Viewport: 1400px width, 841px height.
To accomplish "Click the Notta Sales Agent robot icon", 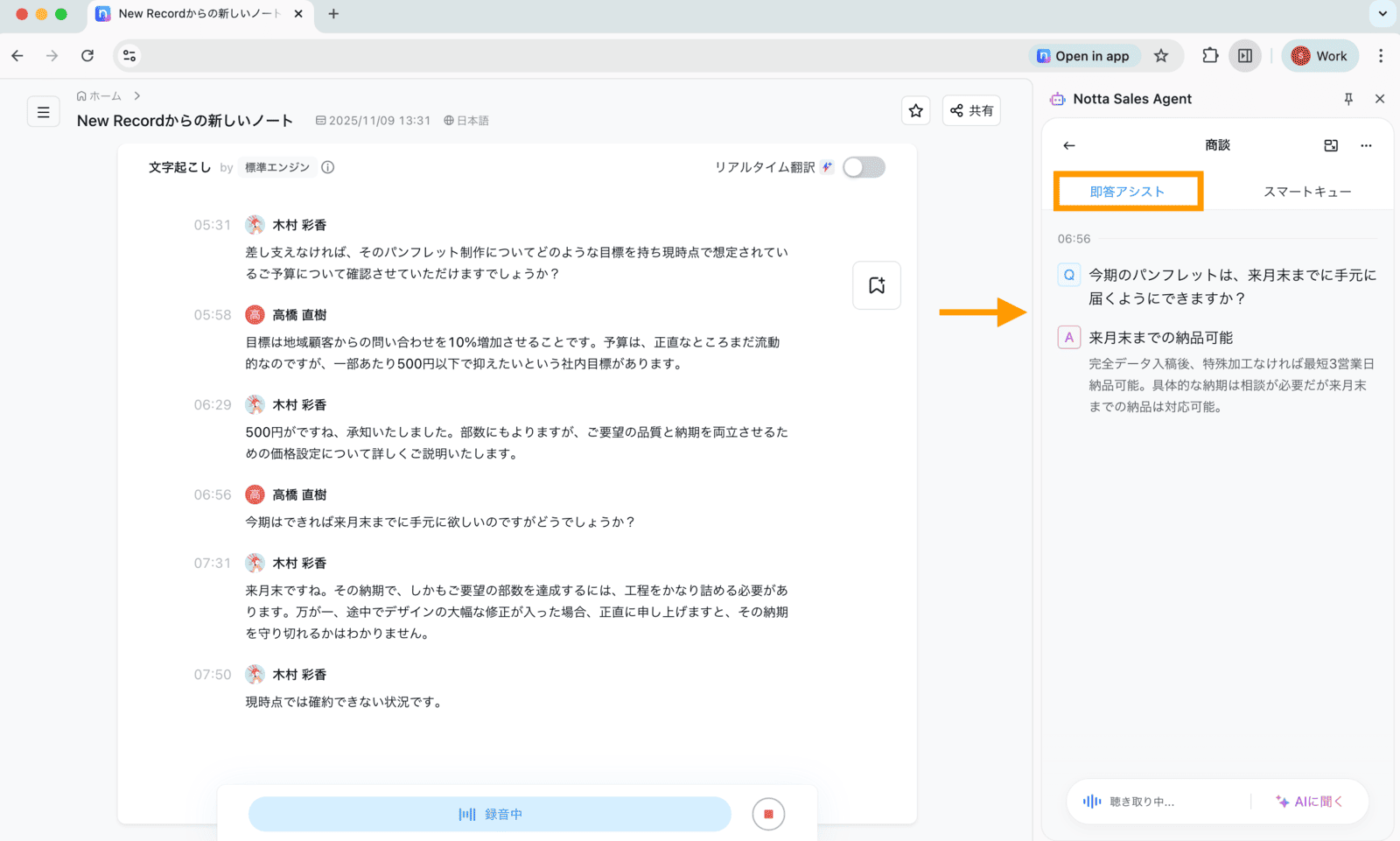I will pyautogui.click(x=1058, y=99).
